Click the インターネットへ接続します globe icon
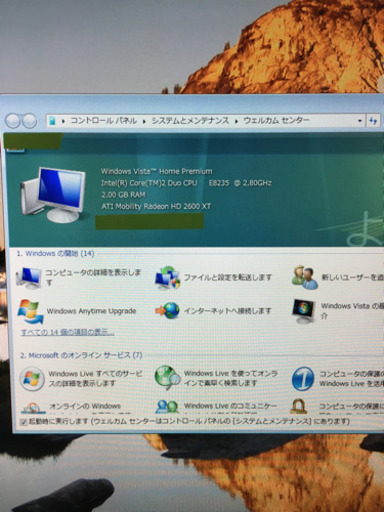Screen dimensions: 384x512 point(168,311)
